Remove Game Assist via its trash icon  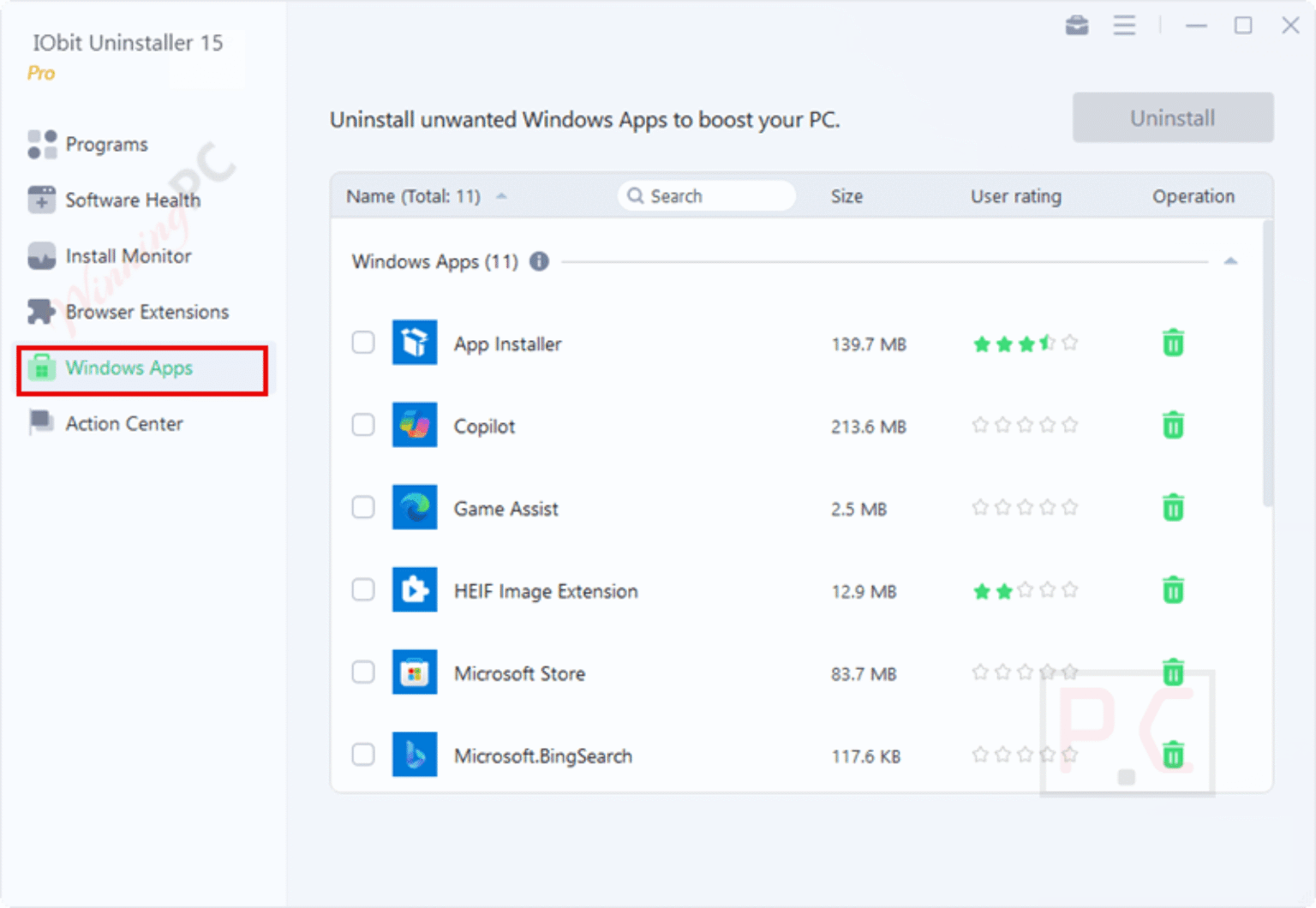(x=1173, y=507)
